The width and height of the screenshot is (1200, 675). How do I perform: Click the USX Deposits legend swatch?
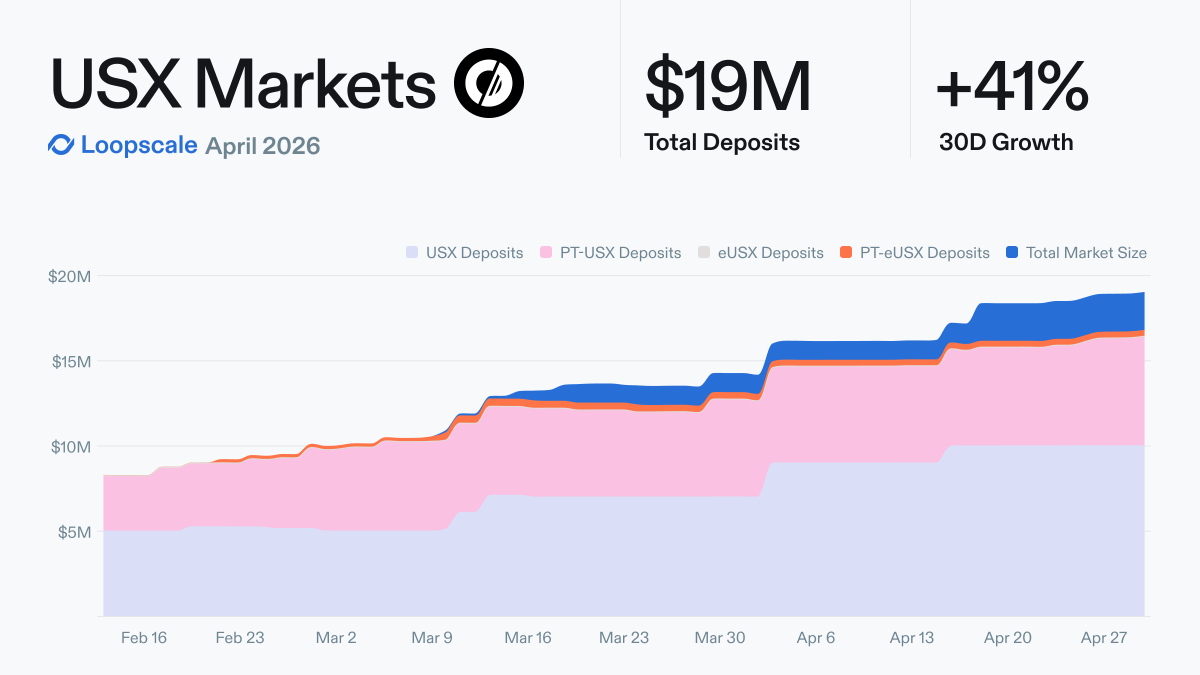click(x=412, y=253)
